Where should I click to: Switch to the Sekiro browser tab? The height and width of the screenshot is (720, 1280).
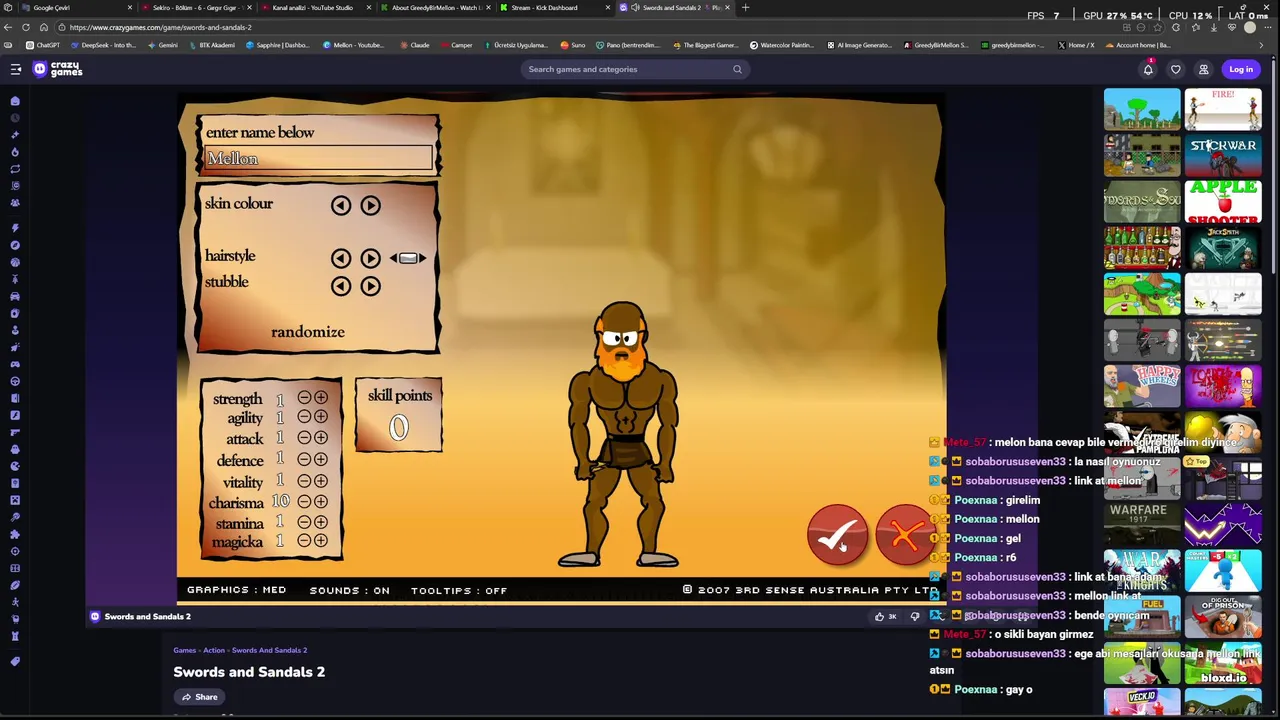click(x=196, y=8)
